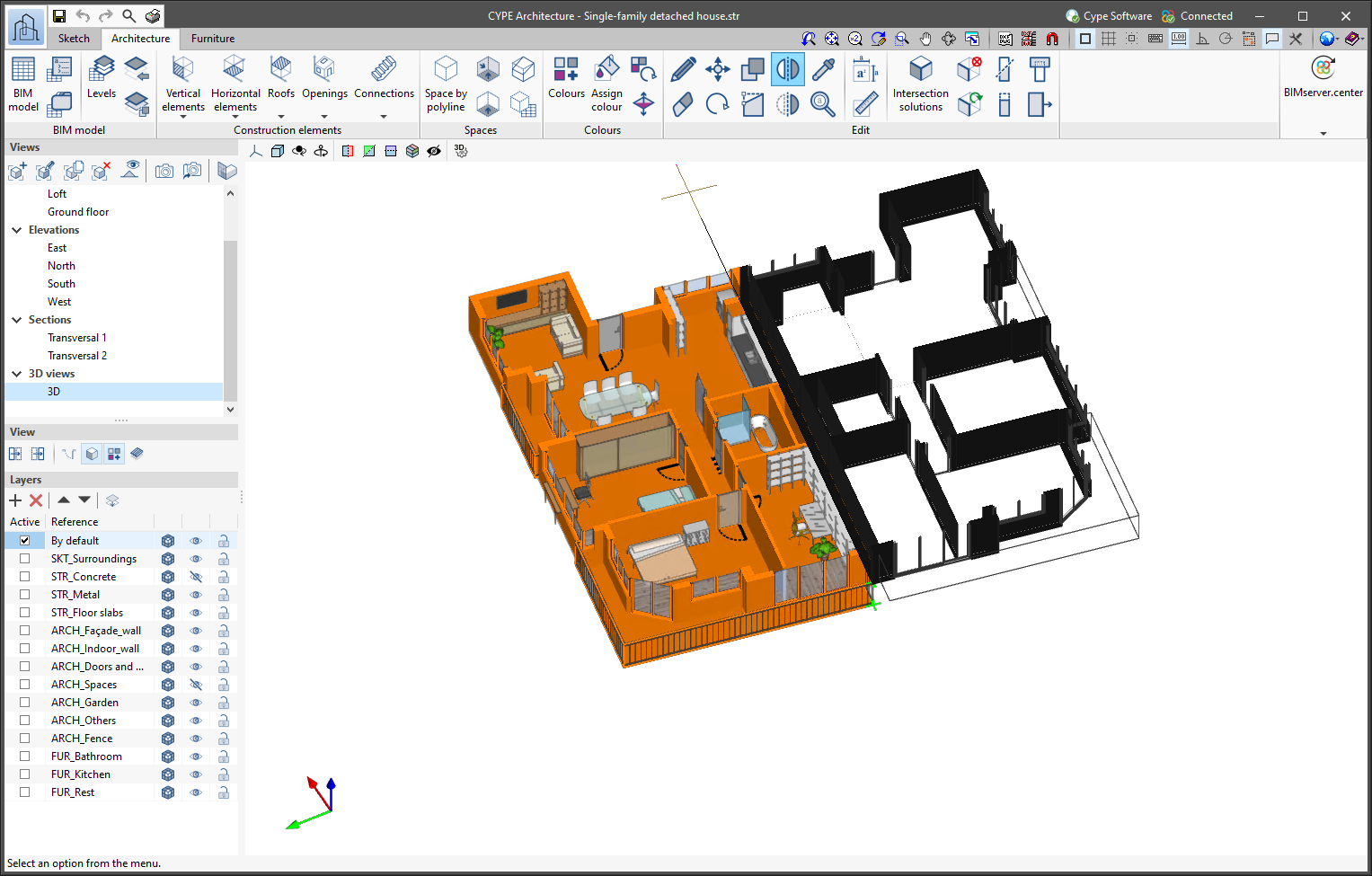The width and height of the screenshot is (1372, 876).
Task: Collapse the Elevations tree group
Action: pyautogui.click(x=17, y=230)
